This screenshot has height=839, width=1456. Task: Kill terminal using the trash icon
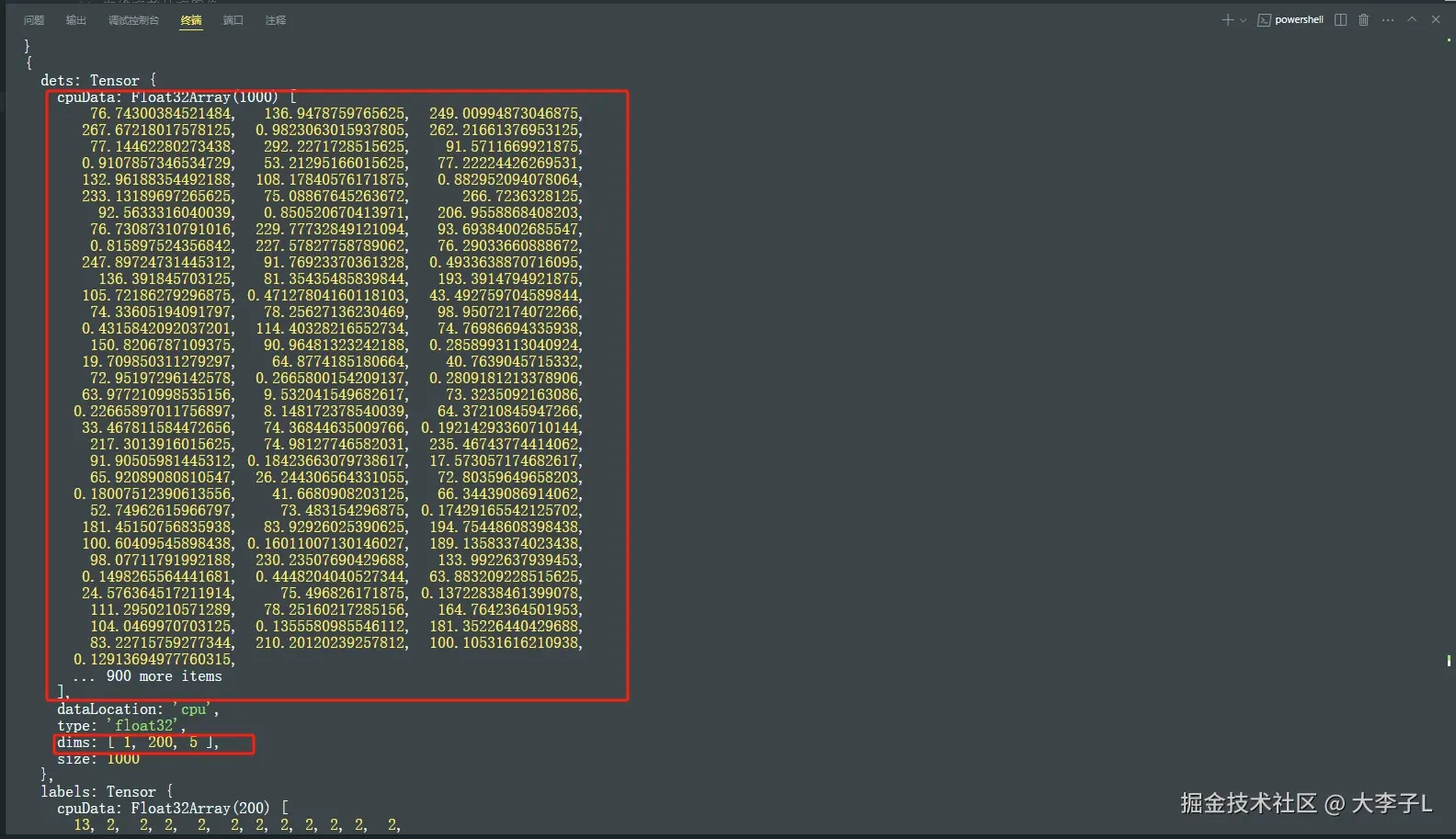pyautogui.click(x=1363, y=19)
